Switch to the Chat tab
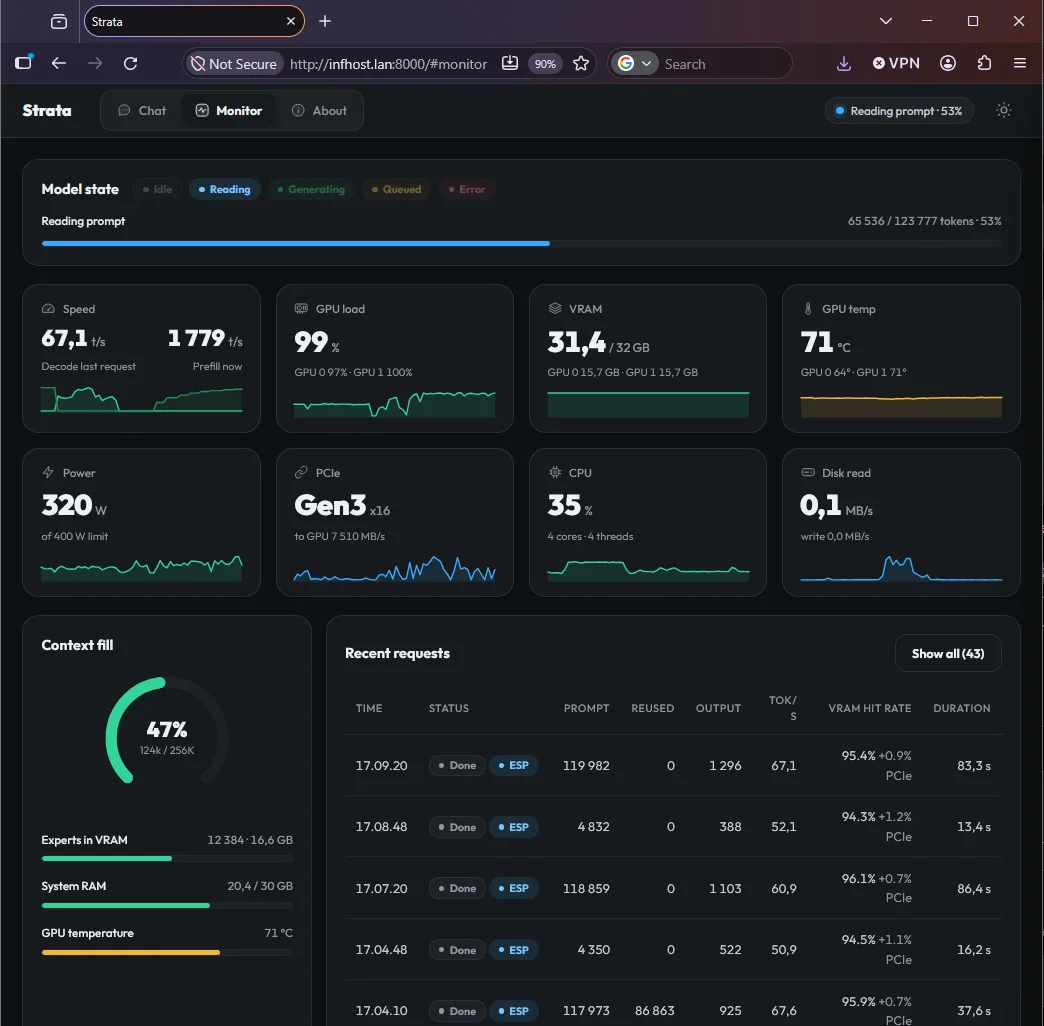Image resolution: width=1044 pixels, height=1026 pixels. pyautogui.click(x=142, y=111)
